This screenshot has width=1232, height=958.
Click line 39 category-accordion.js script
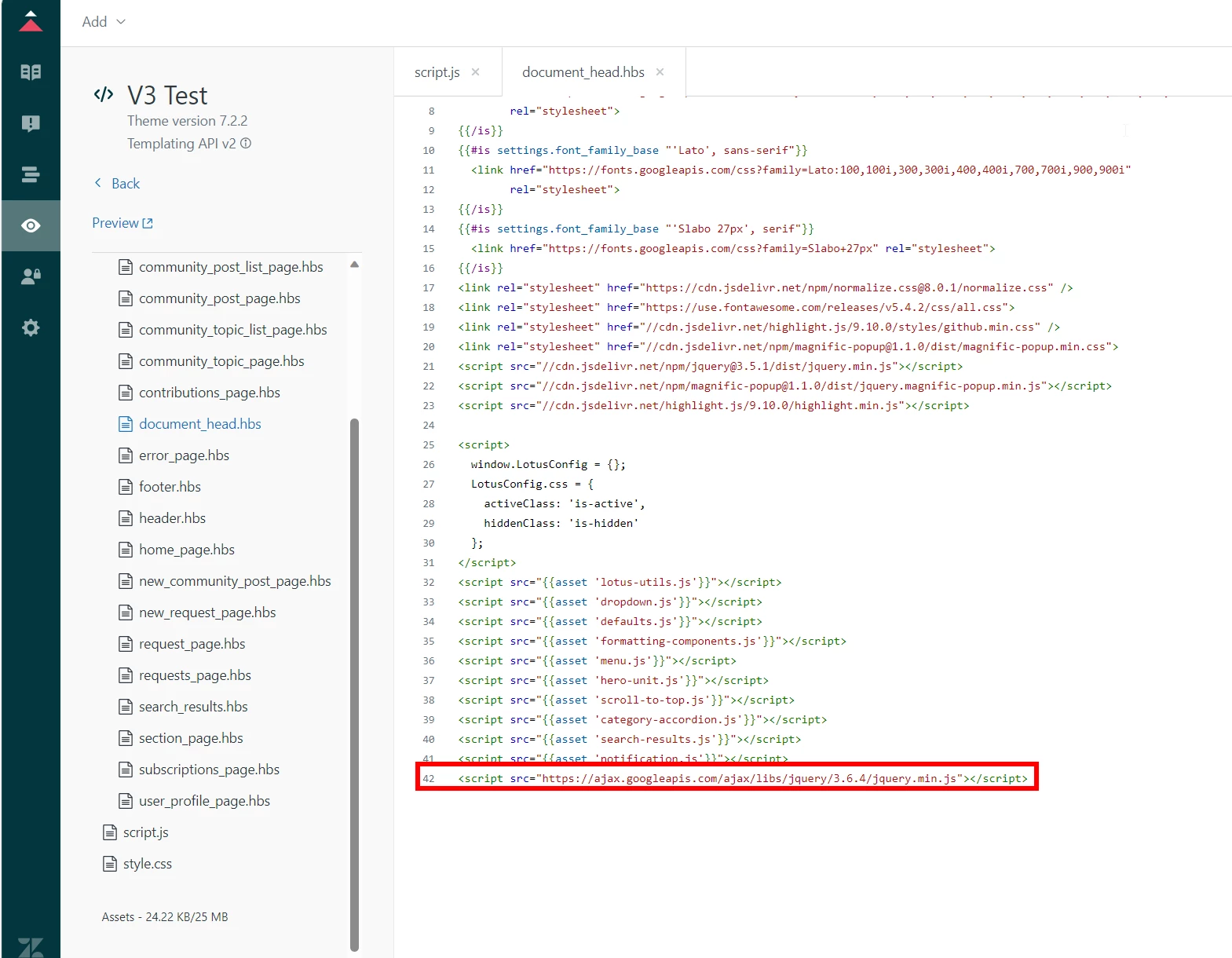(x=642, y=719)
